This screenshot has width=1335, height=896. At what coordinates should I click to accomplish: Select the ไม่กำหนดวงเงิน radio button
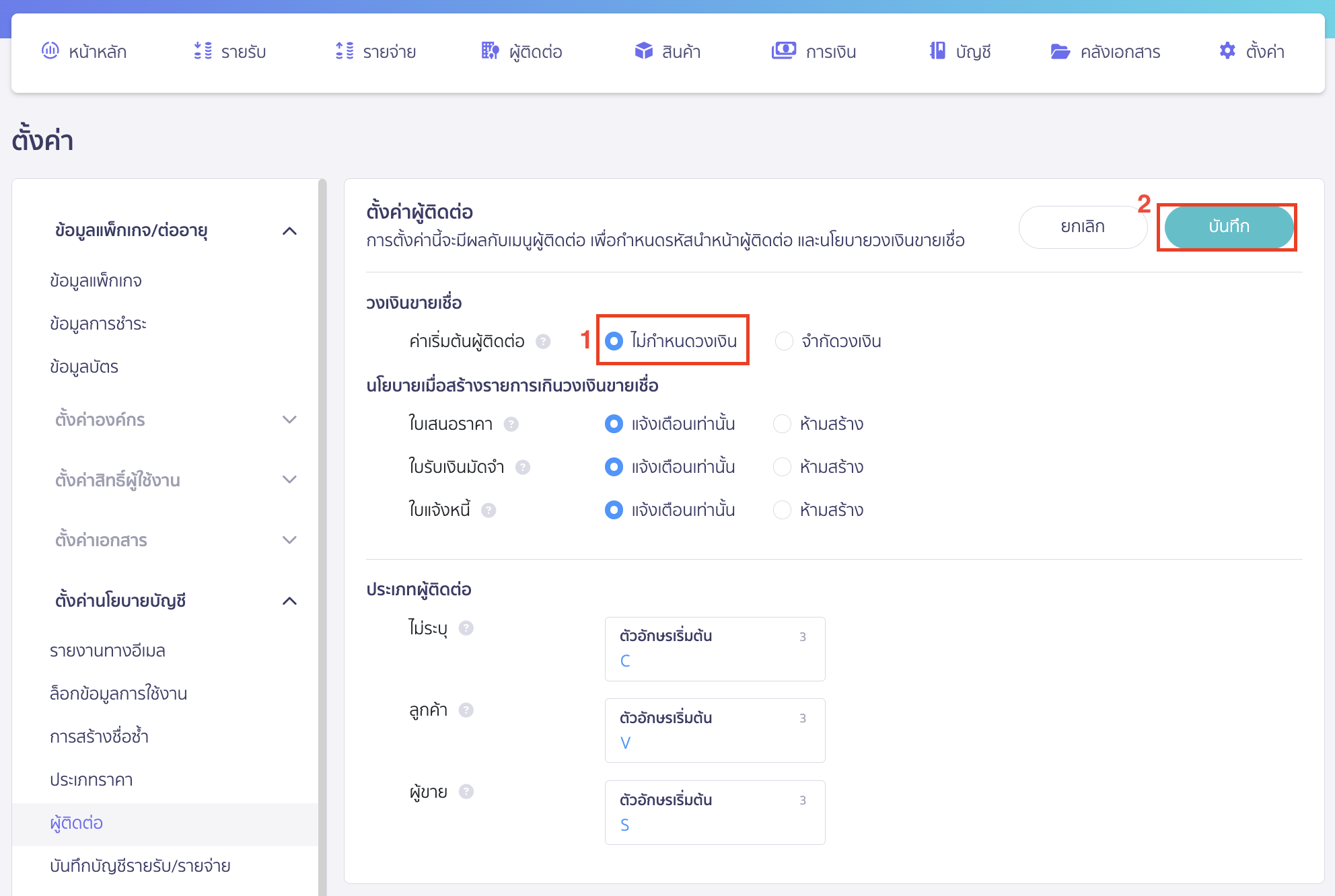point(614,341)
